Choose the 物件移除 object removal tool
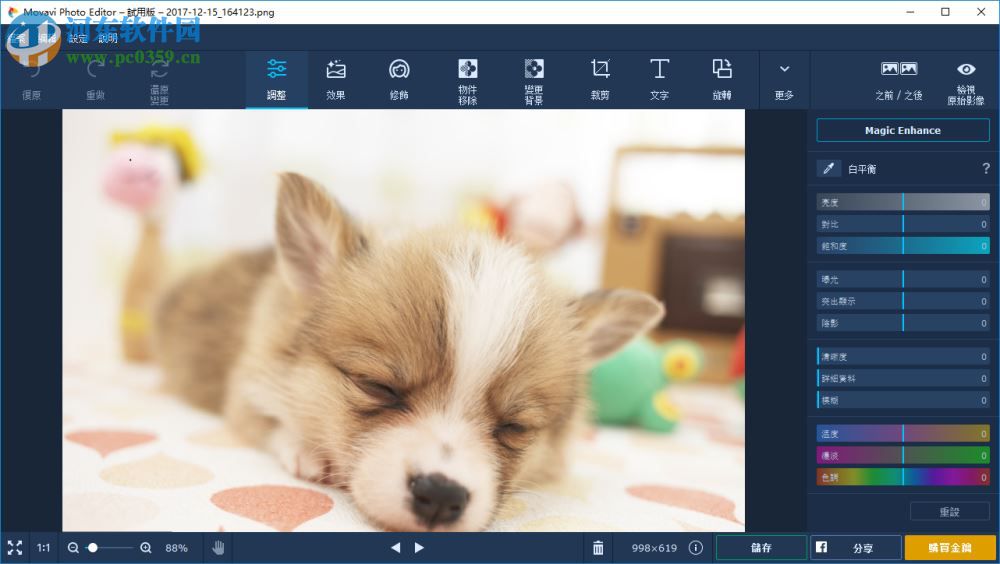The width and height of the screenshot is (1000, 564). (467, 79)
